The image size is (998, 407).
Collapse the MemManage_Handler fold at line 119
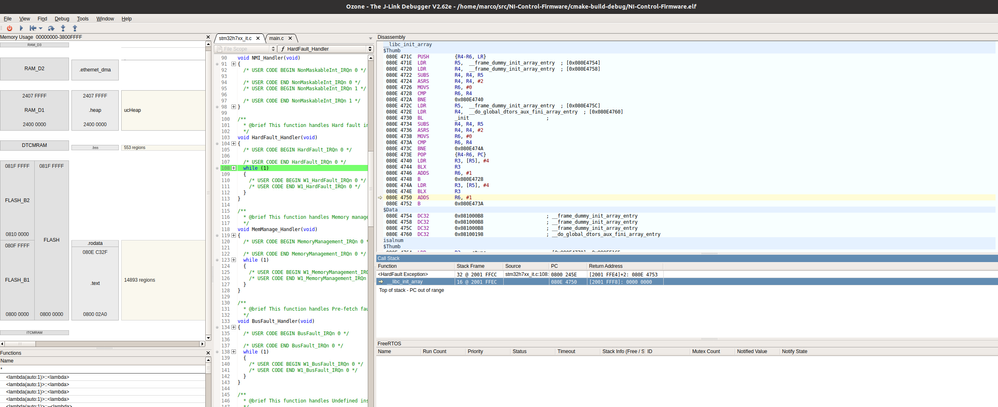pyautogui.click(x=234, y=236)
